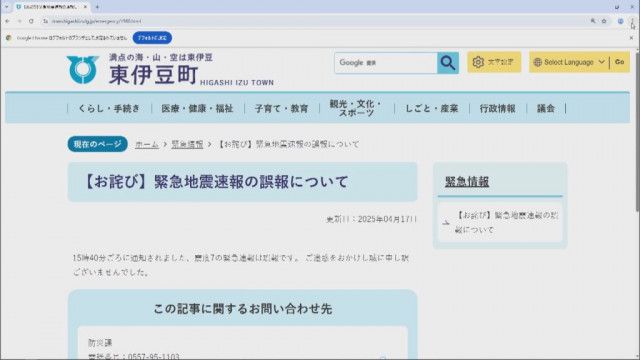Set Chrome as default browser button

click(152, 38)
